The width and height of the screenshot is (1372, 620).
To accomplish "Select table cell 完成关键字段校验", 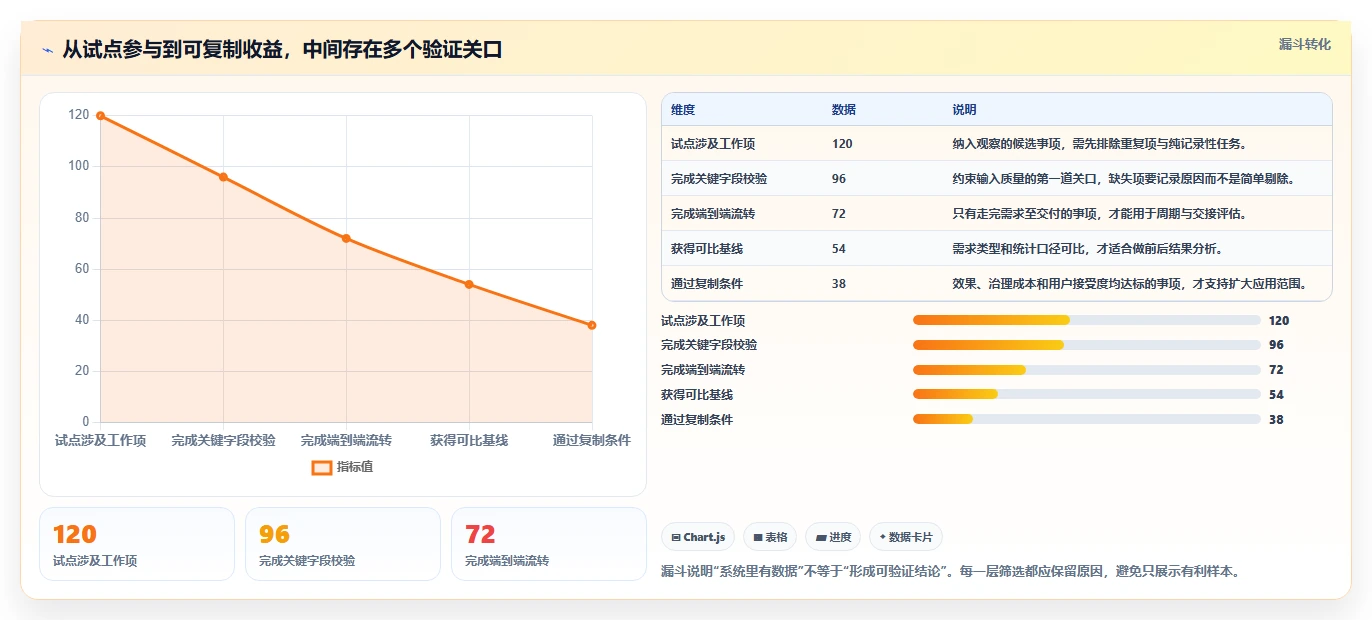I will [x=719, y=179].
